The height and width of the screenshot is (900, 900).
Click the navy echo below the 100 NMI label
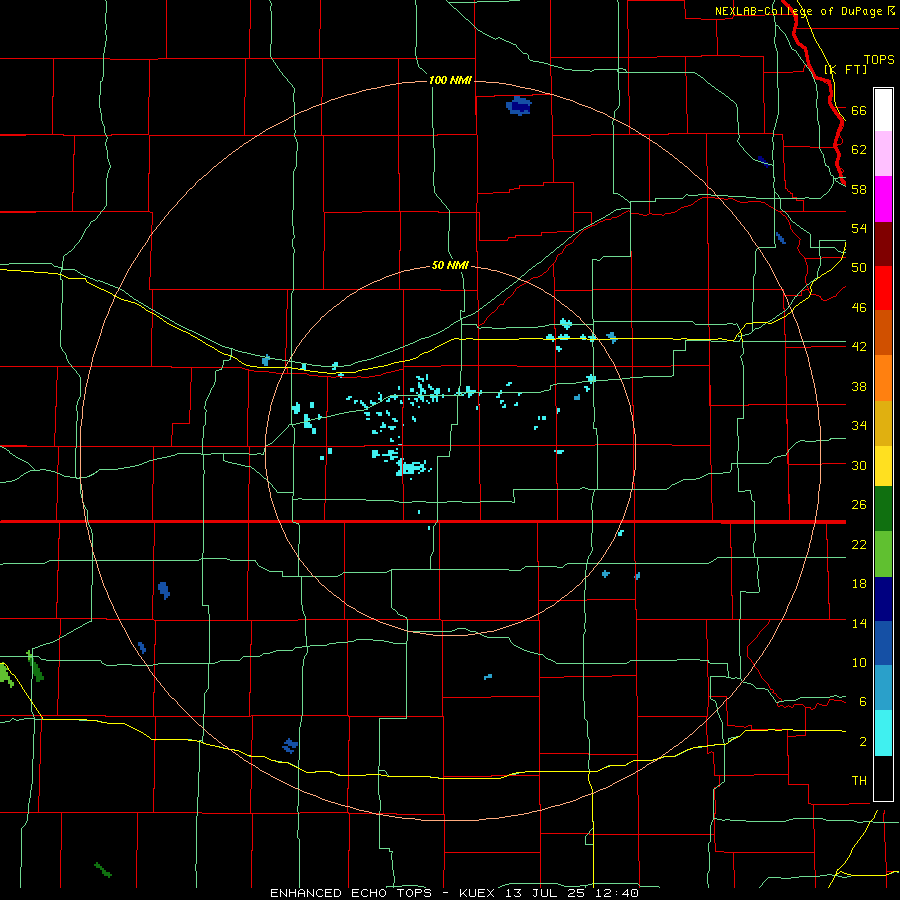pyautogui.click(x=518, y=106)
